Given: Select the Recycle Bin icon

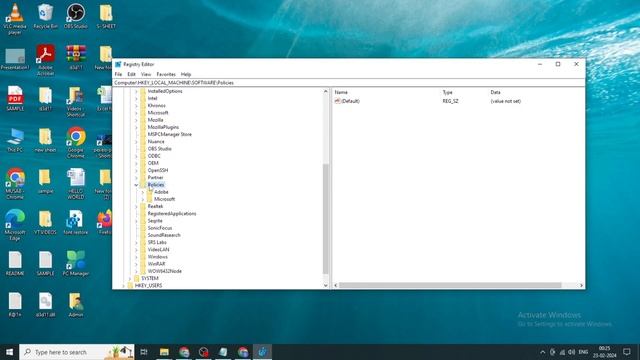Looking at the screenshot, I should click(x=45, y=16).
